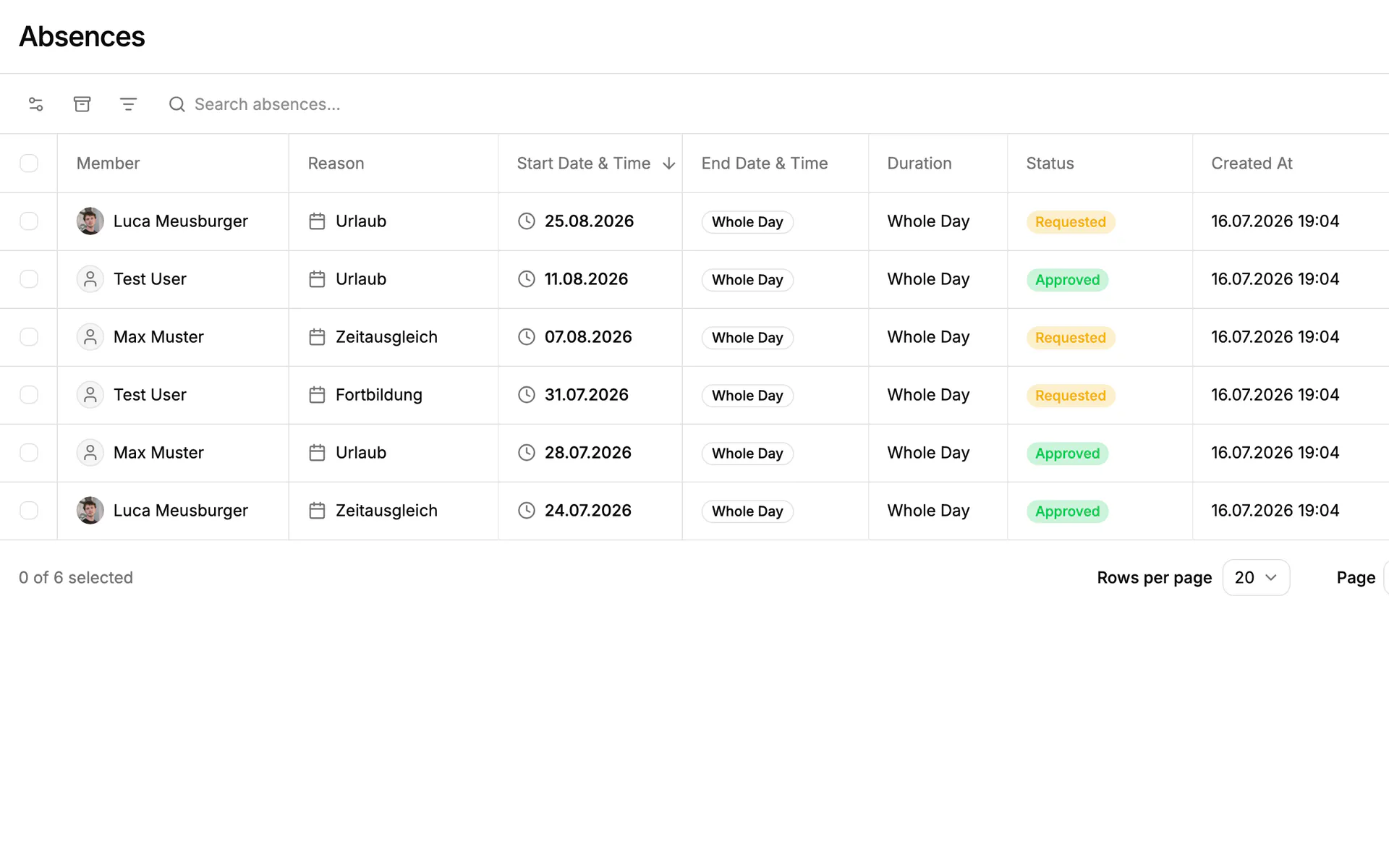Viewport: 1389px width, 868px height.
Task: Sort by End Date & Time header
Action: coord(764,163)
